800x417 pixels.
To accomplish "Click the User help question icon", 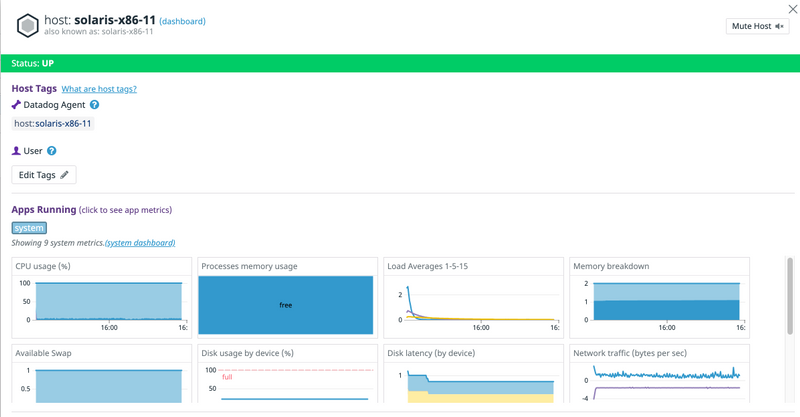I will [x=52, y=151].
